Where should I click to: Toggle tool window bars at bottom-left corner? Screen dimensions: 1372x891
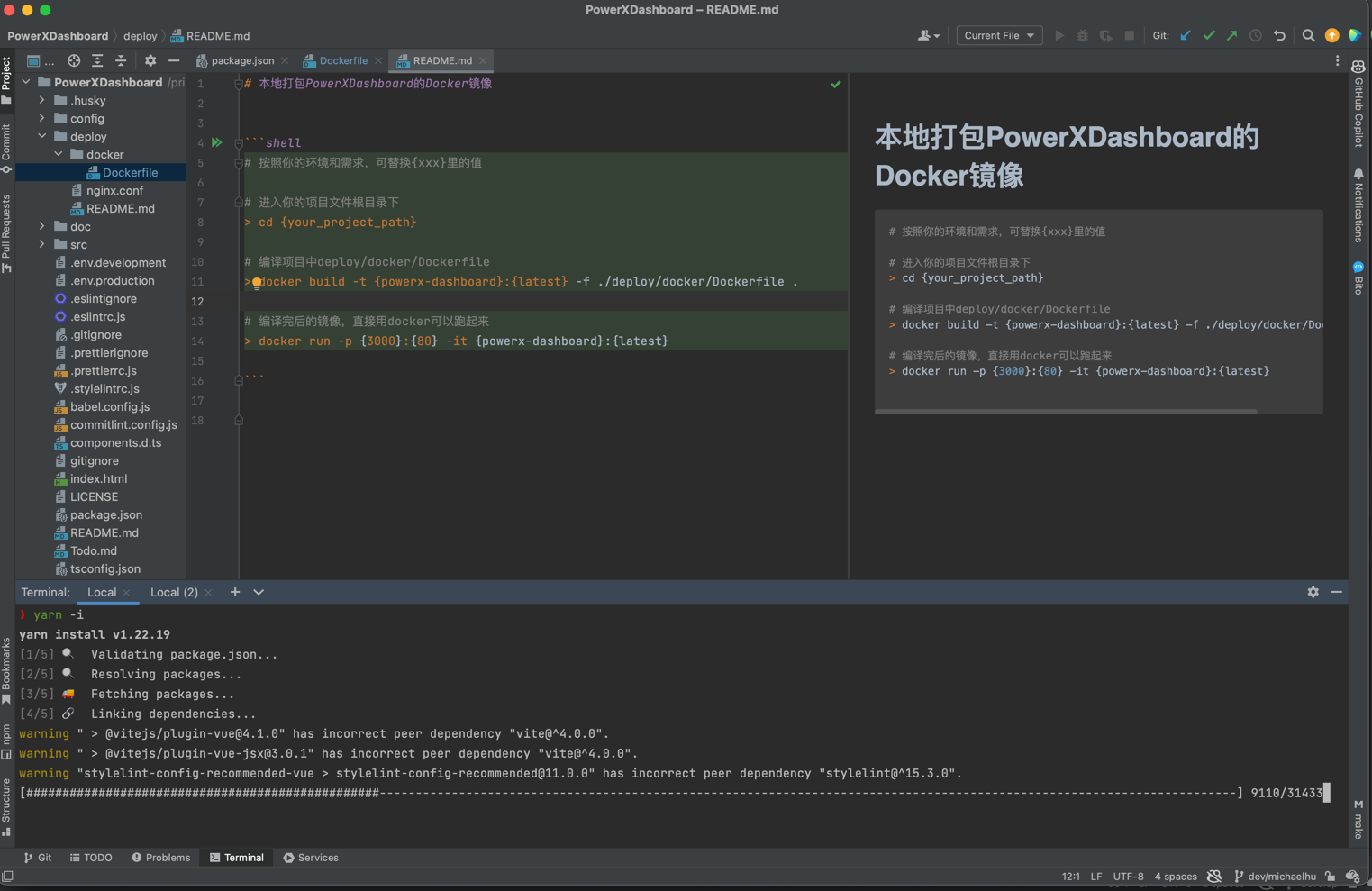(7, 876)
